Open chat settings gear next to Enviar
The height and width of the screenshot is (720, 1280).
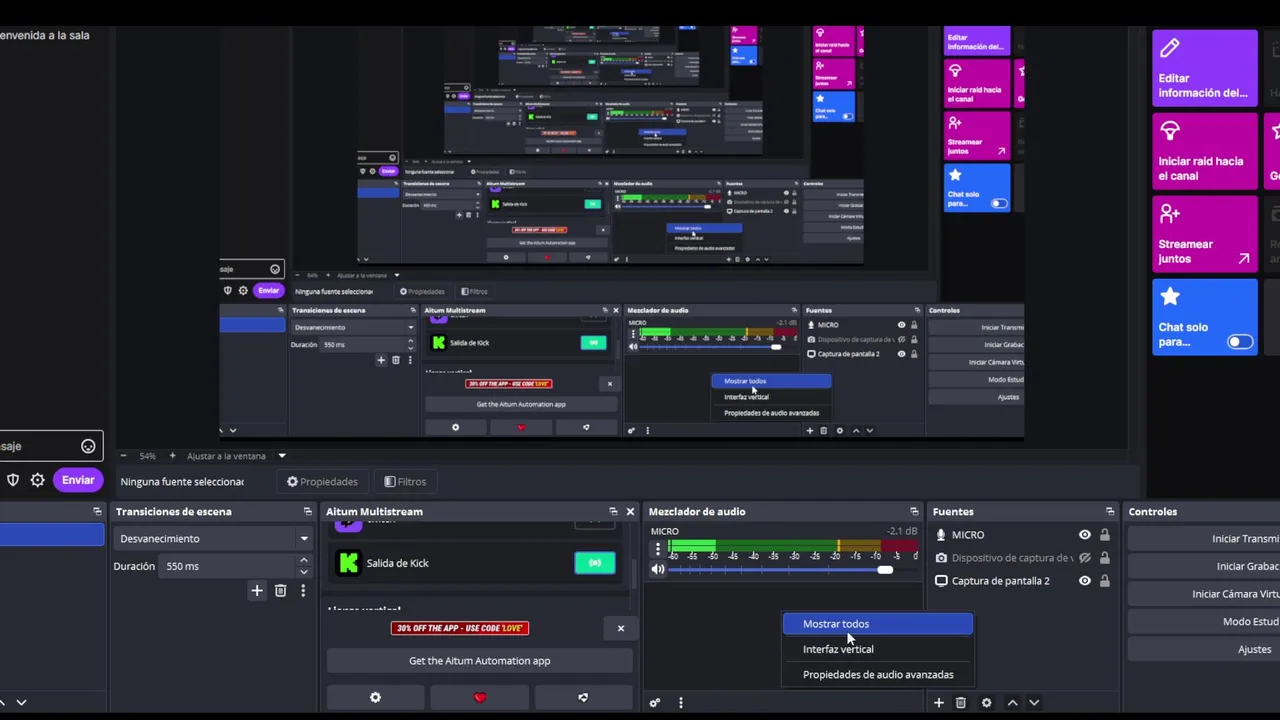point(37,480)
